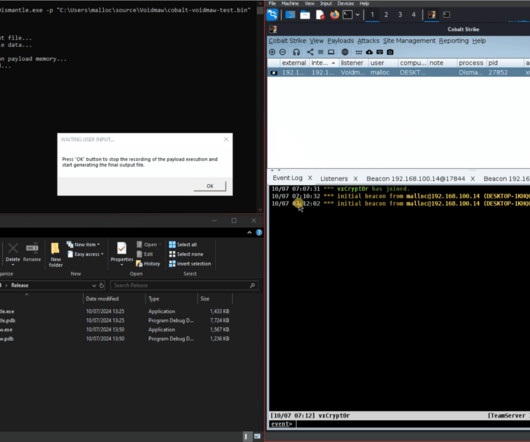Viewport: 530px width, 442px height.
Task: Open the address bar history dropdown chevron
Action: [94, 286]
